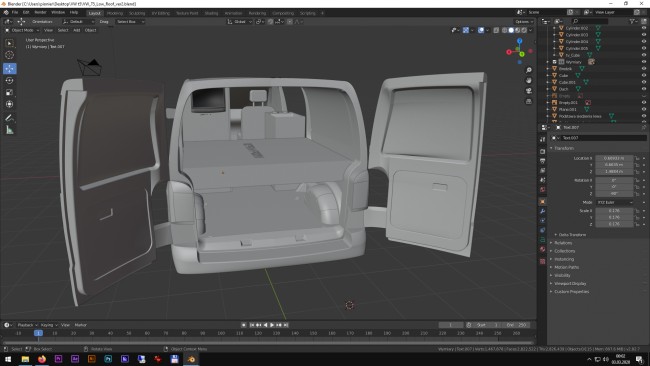650x366 pixels.
Task: Expand the Custom Properties panel
Action: click(x=571, y=291)
